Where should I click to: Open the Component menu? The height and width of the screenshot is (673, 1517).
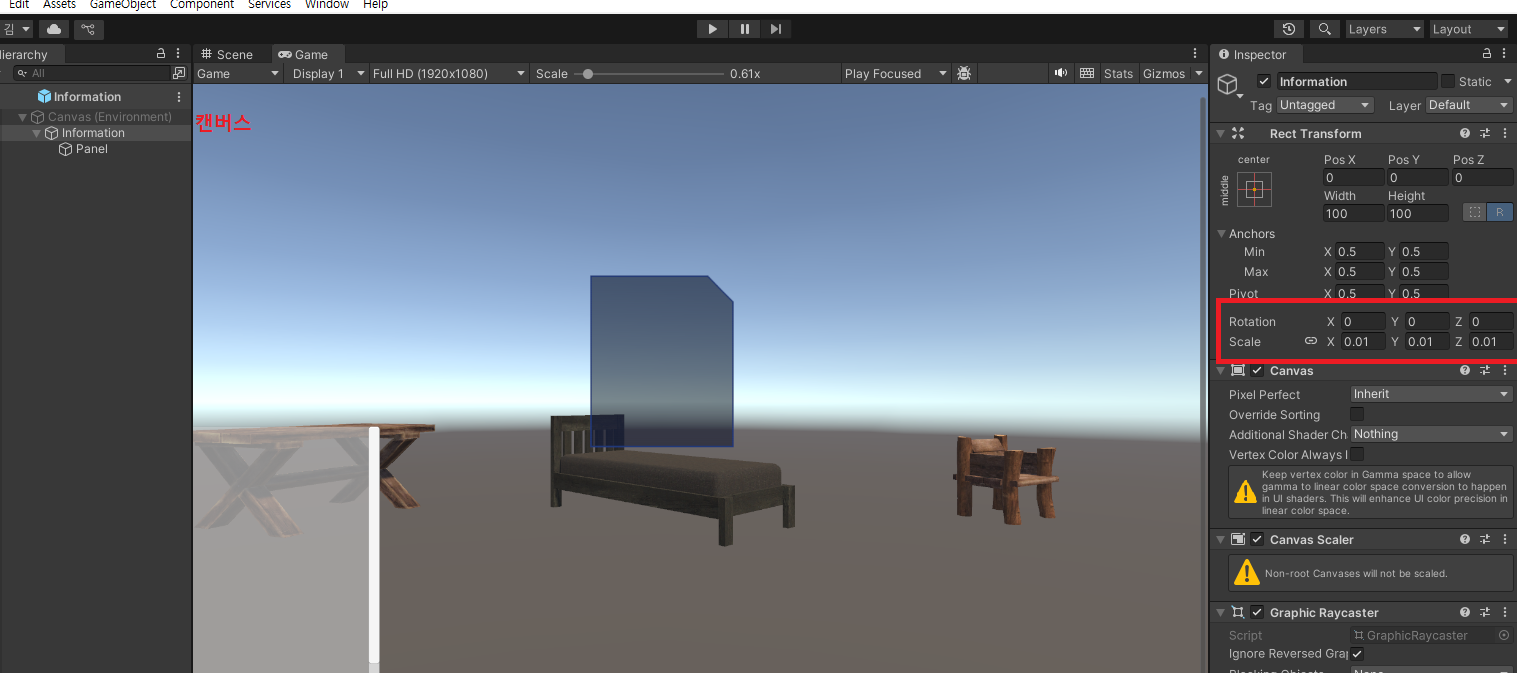202,5
